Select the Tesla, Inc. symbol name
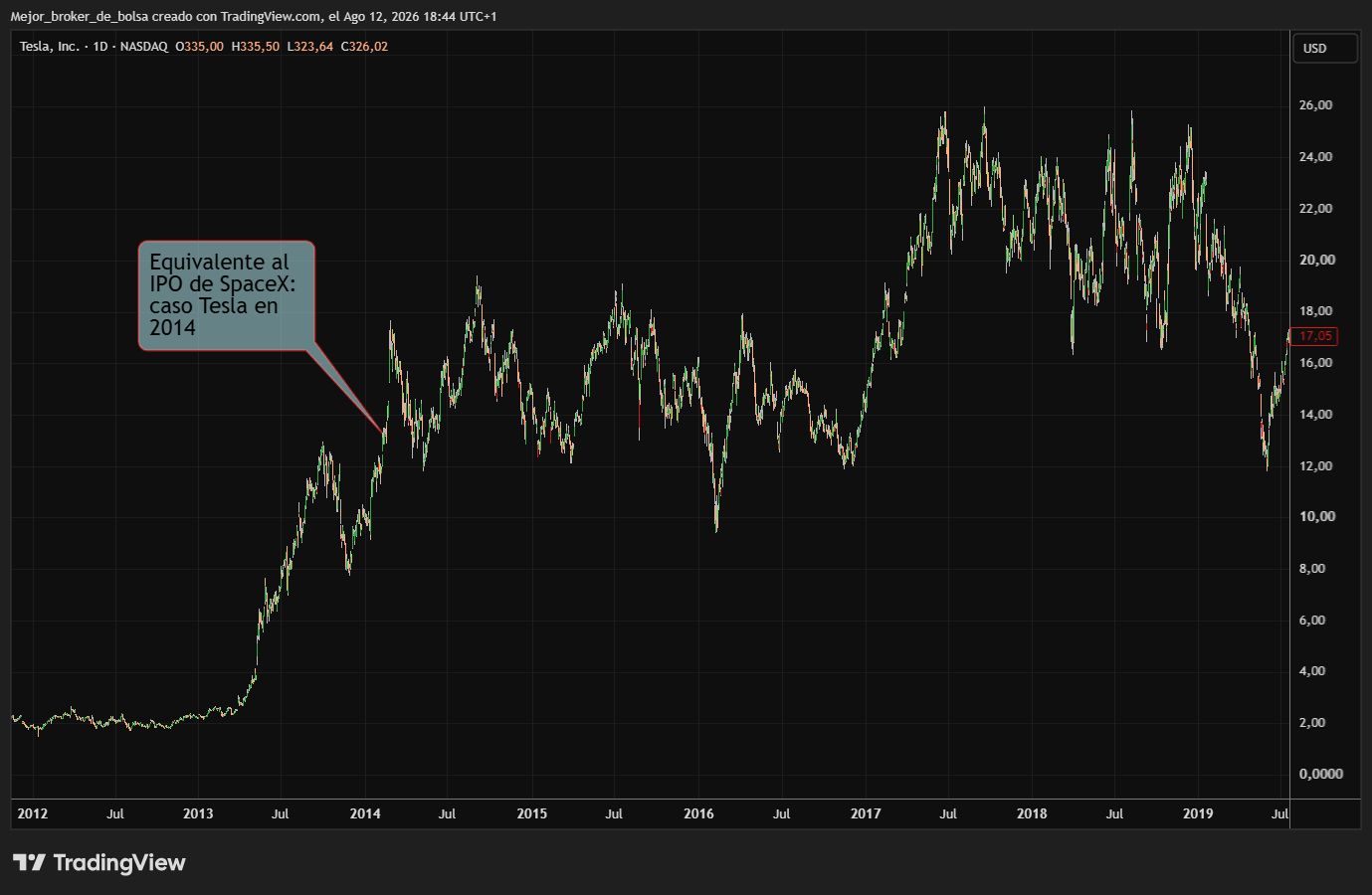 50,47
